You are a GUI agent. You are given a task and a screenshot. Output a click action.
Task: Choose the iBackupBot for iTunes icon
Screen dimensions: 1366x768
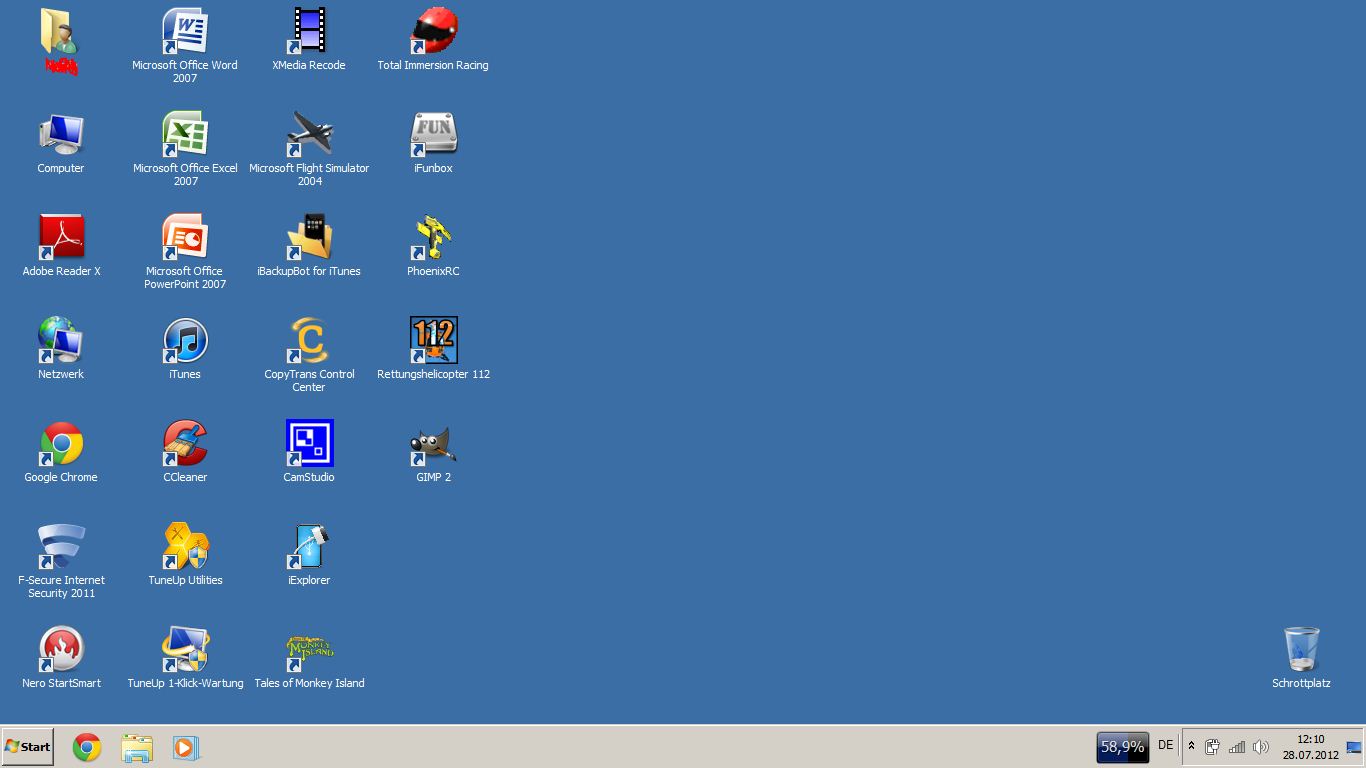(x=309, y=238)
